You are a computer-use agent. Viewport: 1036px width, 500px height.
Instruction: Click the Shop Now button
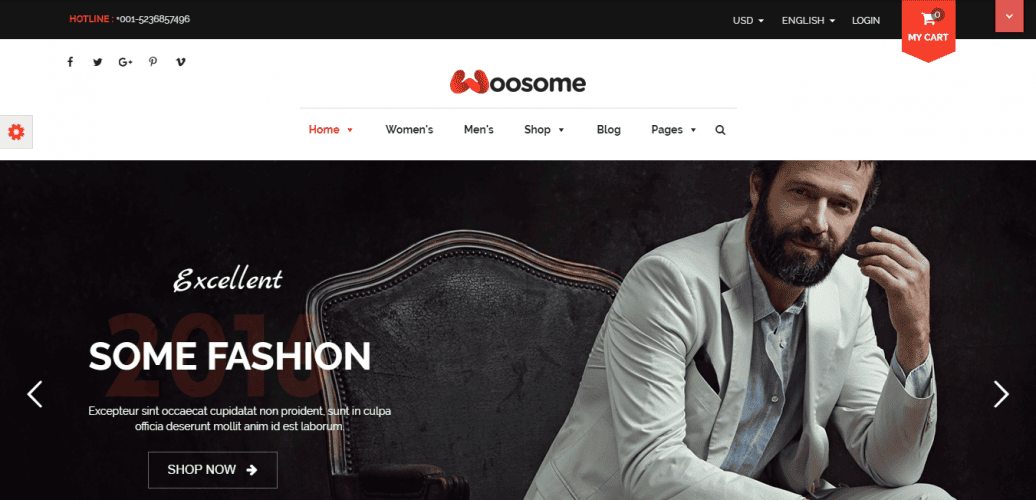tap(213, 470)
